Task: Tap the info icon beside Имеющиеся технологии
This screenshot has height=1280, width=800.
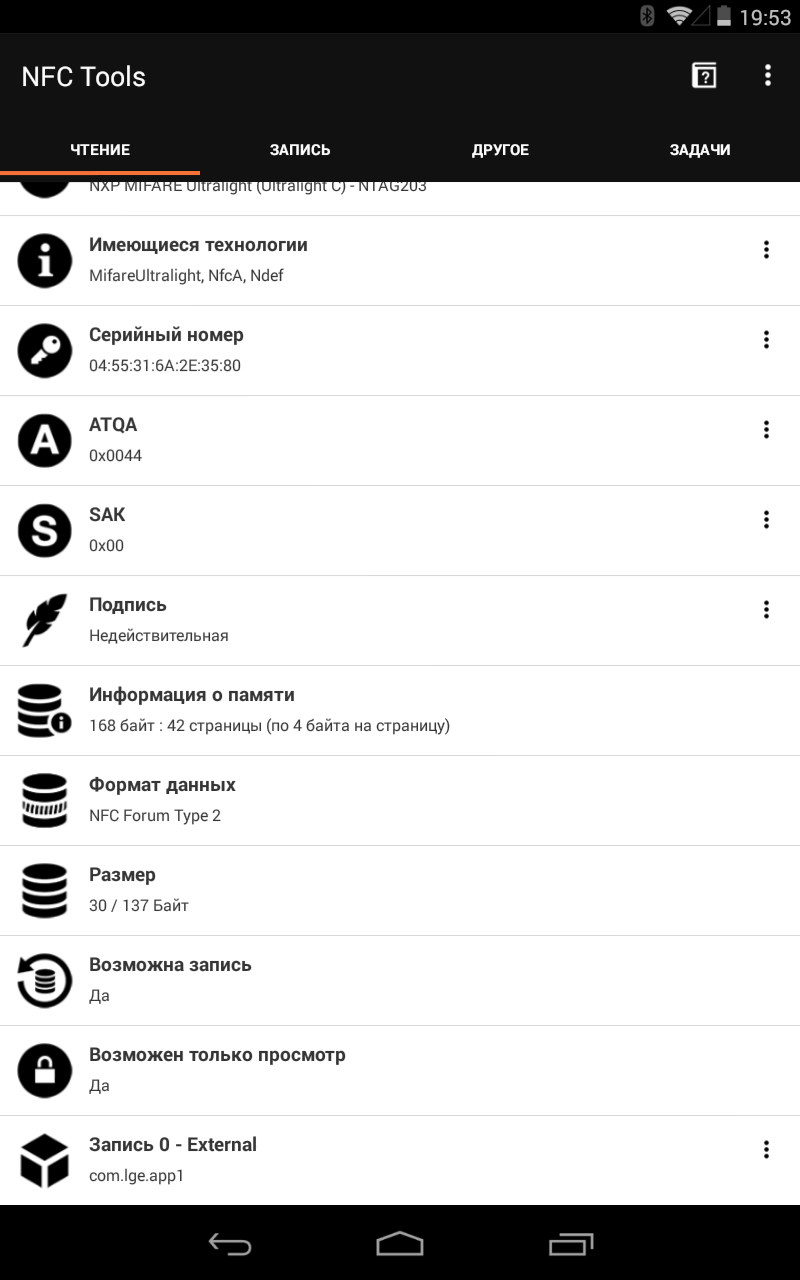Action: [x=45, y=260]
